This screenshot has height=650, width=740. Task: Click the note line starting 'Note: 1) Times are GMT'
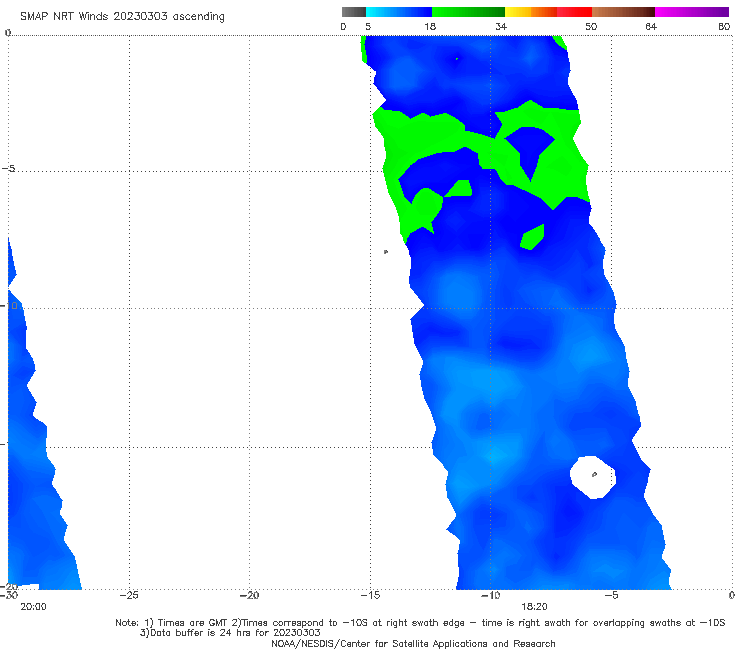coord(420,623)
